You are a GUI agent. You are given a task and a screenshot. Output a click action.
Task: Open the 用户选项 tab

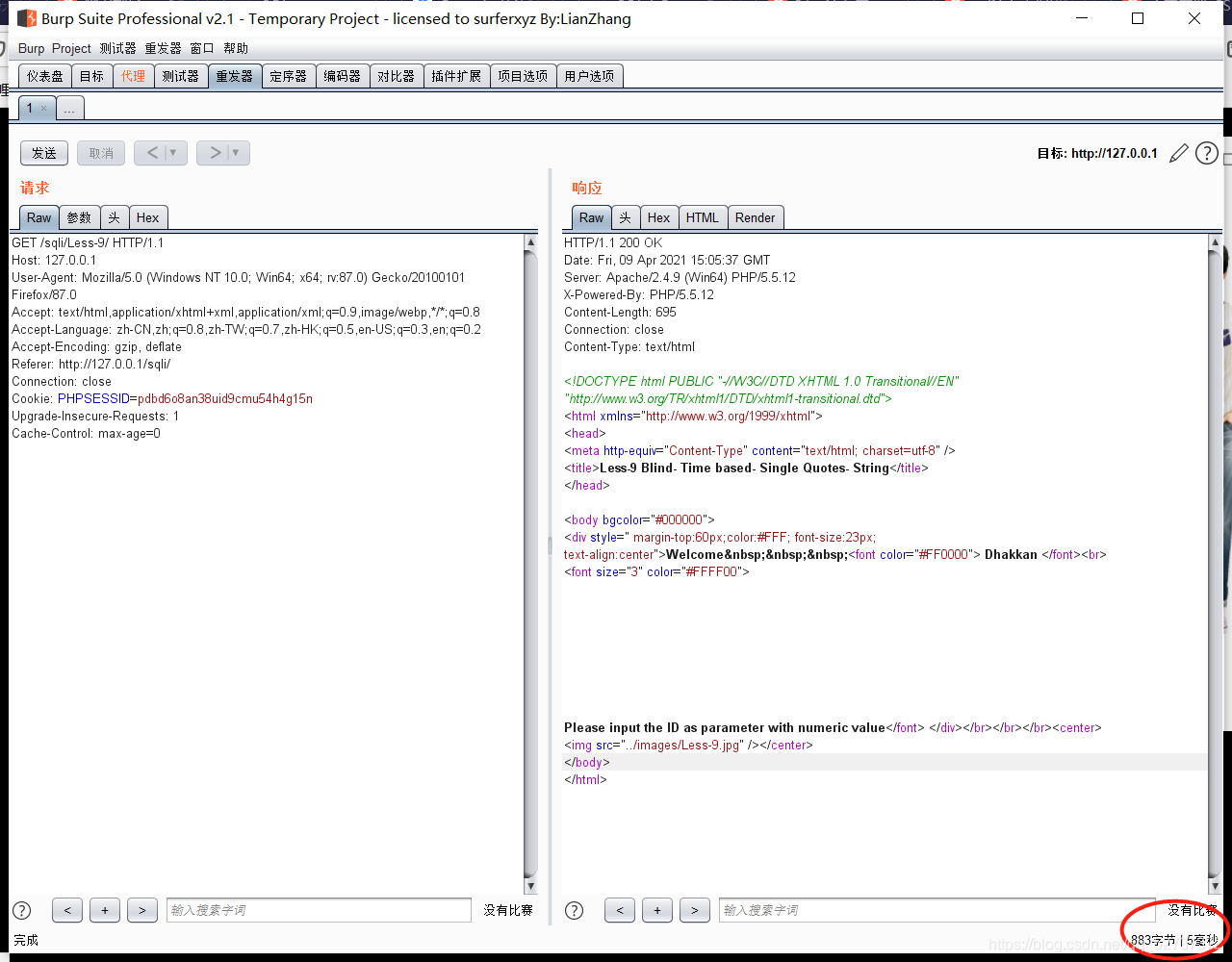pyautogui.click(x=590, y=76)
